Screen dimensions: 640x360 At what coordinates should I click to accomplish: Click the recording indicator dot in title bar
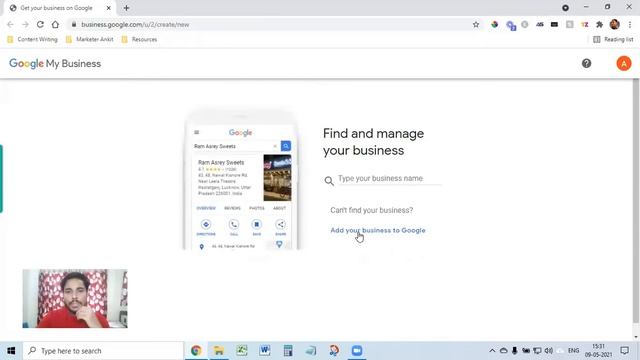click(x=565, y=8)
